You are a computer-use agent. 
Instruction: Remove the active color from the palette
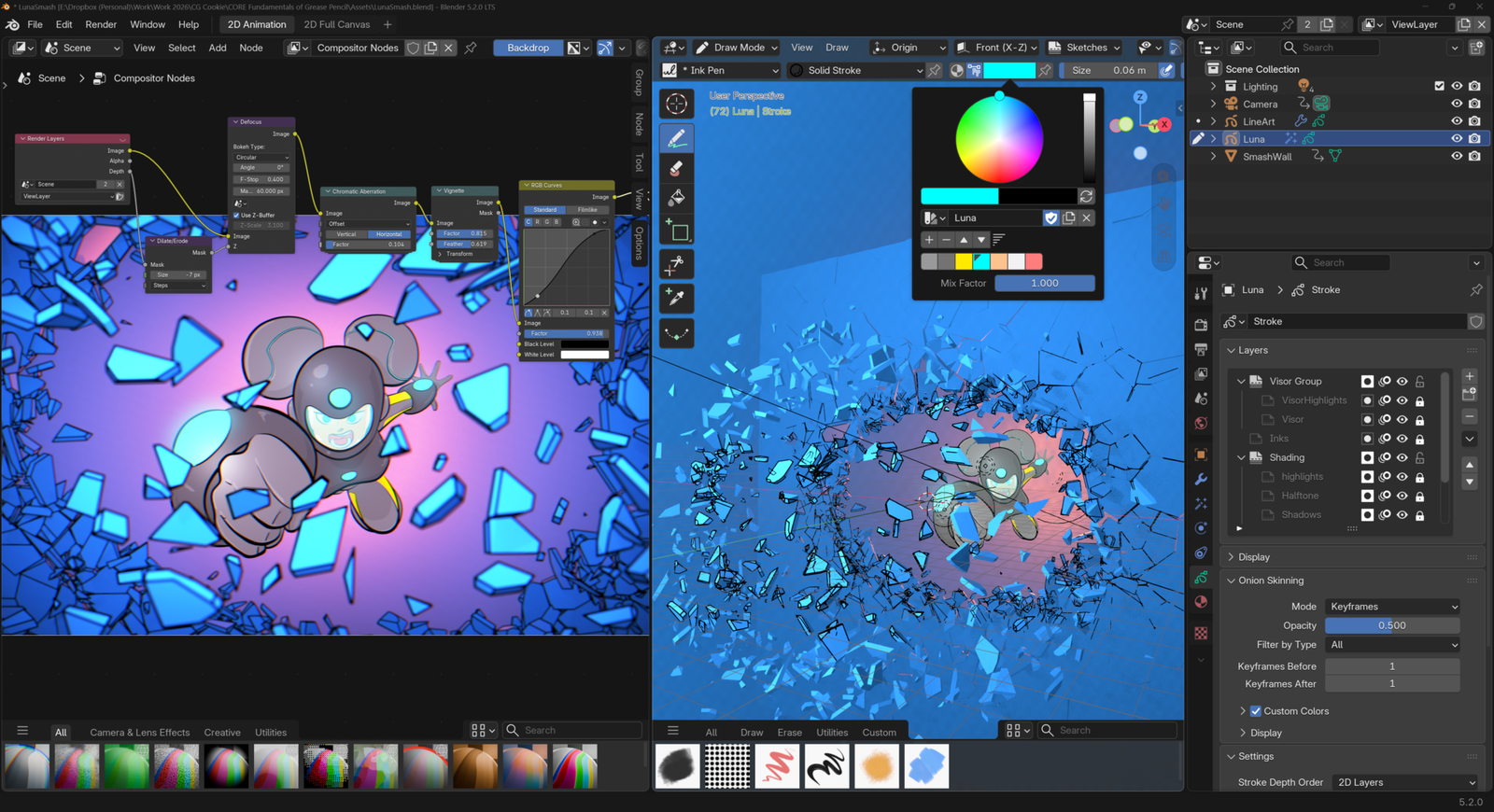pos(946,240)
